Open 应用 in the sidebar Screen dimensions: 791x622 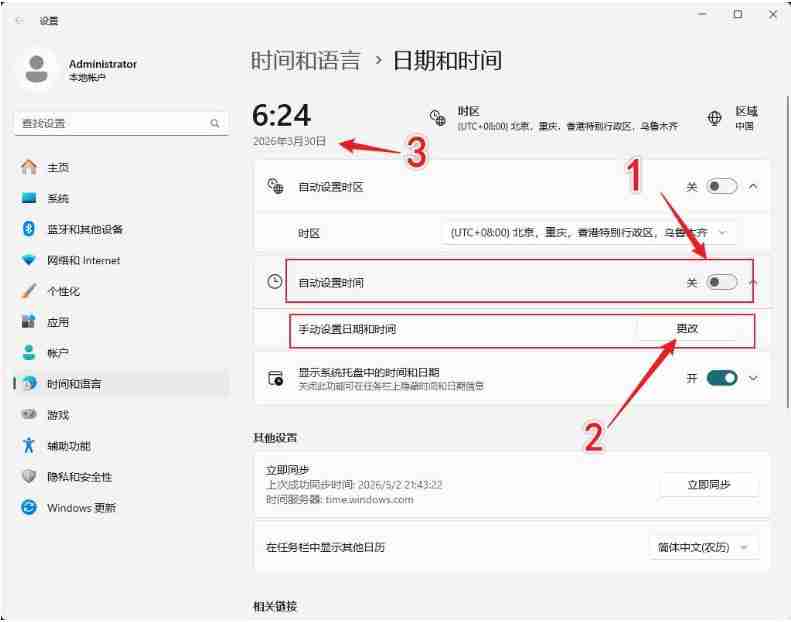[x=121, y=321]
